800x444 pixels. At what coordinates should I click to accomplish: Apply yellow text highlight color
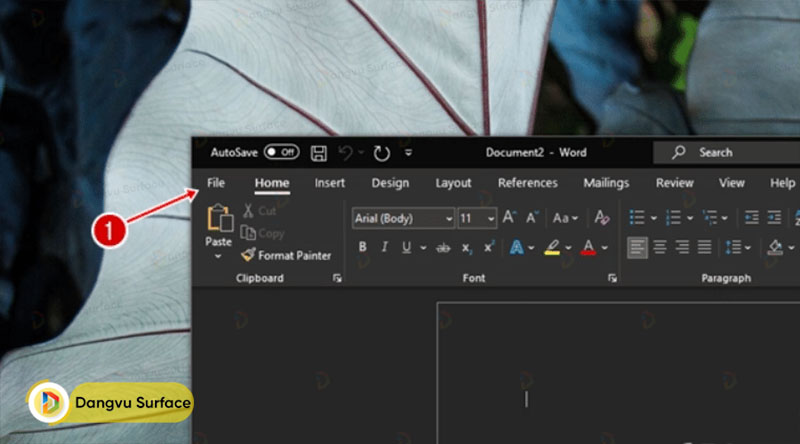tap(551, 247)
